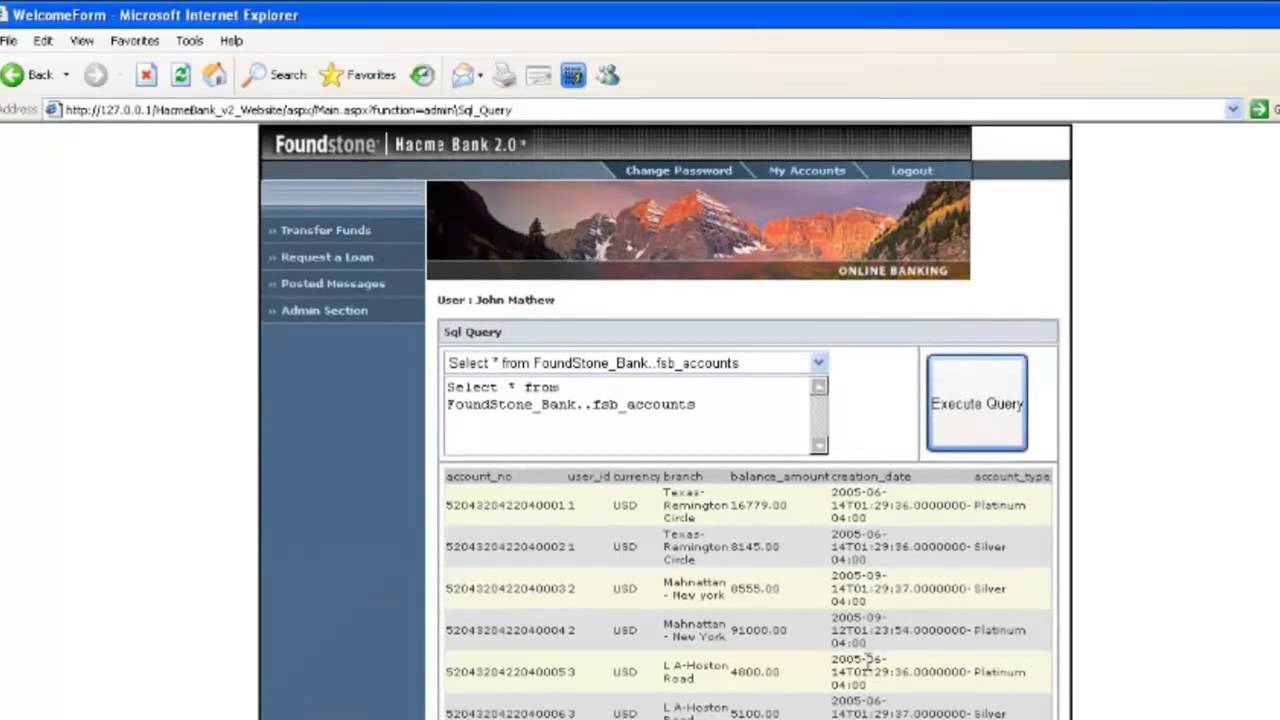Open the Search pane
This screenshot has height=720, width=1280.
coord(275,75)
